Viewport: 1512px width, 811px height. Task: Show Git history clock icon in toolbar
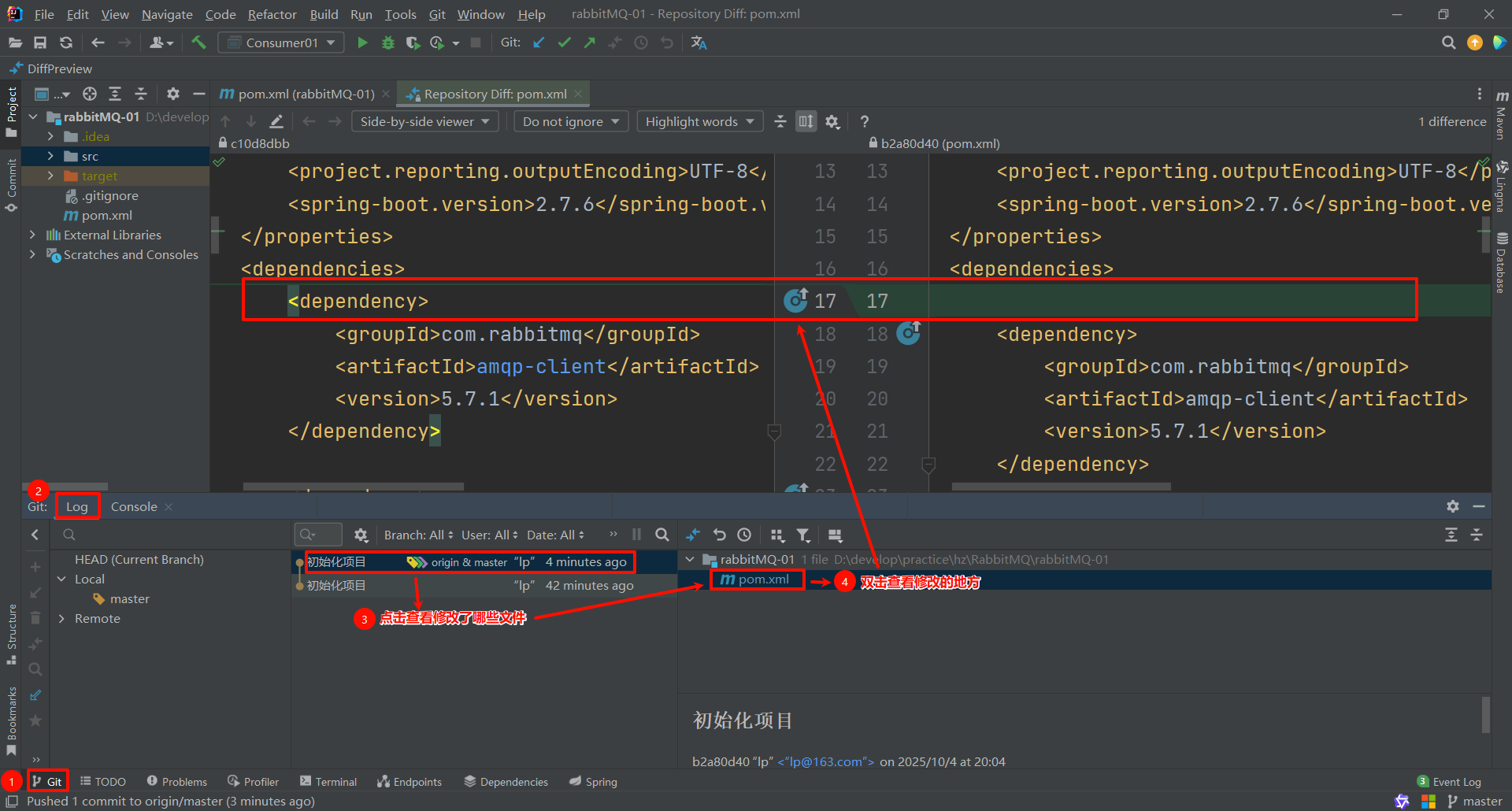click(641, 43)
